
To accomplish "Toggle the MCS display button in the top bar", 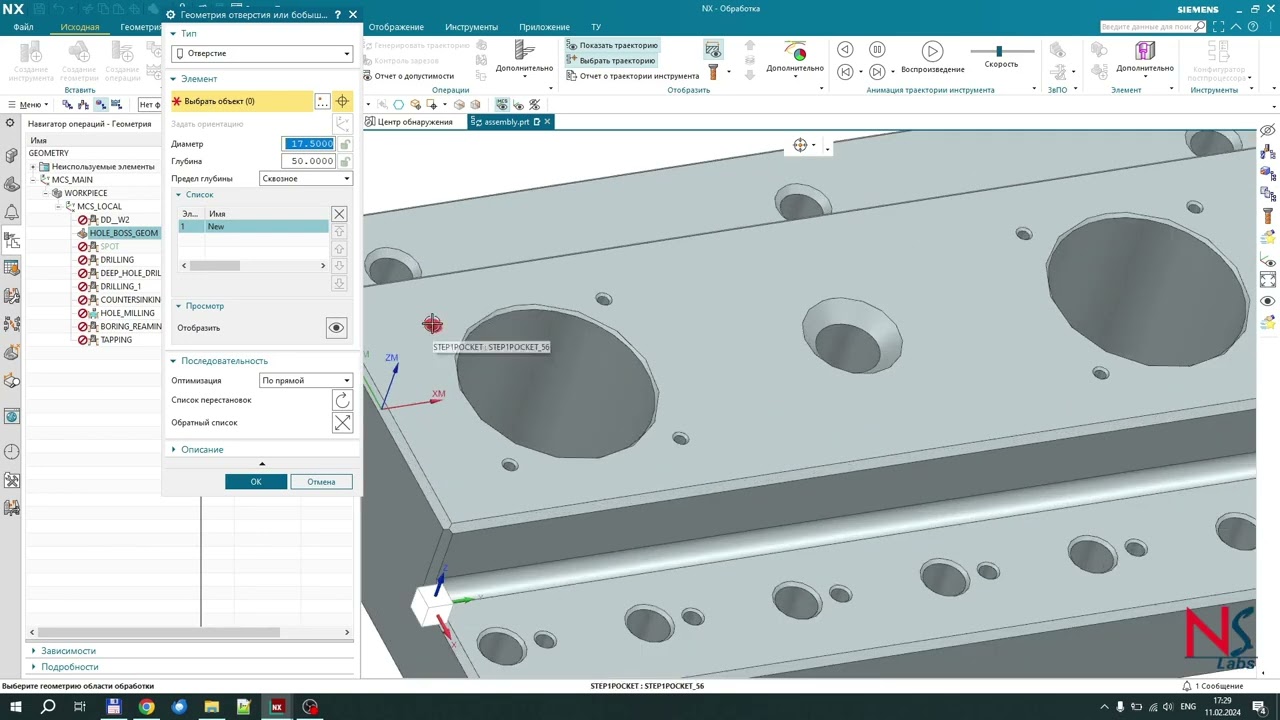I will pos(501,104).
